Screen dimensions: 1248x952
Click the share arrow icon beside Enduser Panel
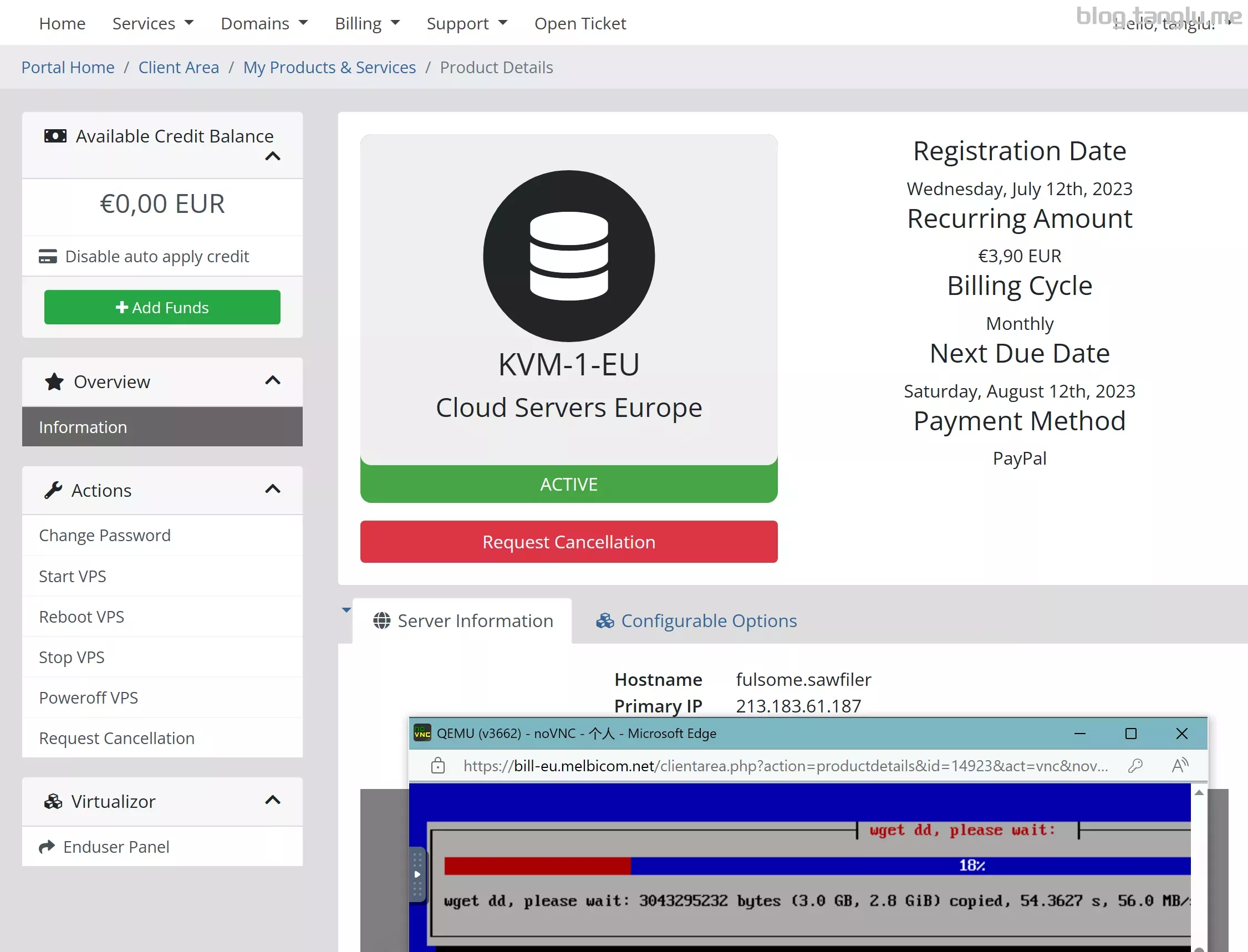[x=47, y=847]
